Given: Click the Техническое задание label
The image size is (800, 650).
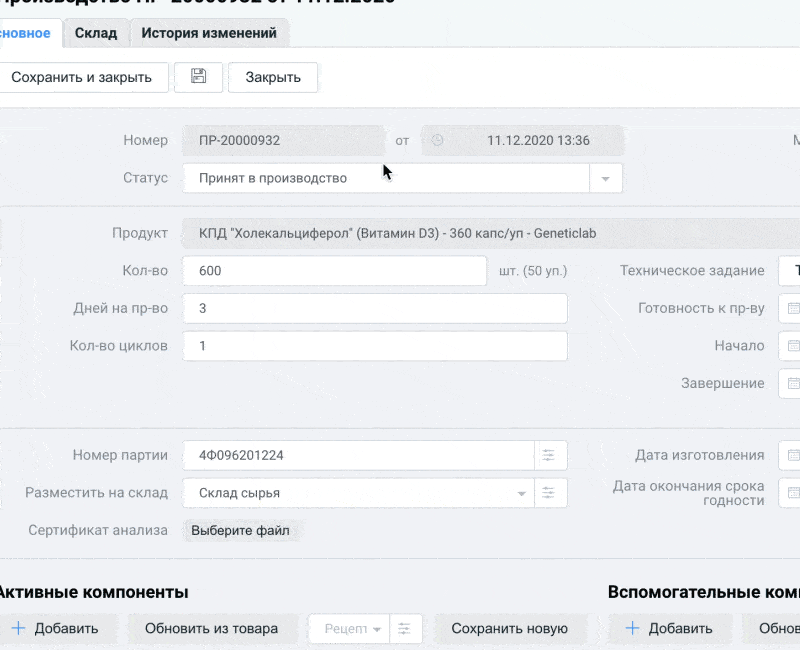Looking at the screenshot, I should [692, 271].
